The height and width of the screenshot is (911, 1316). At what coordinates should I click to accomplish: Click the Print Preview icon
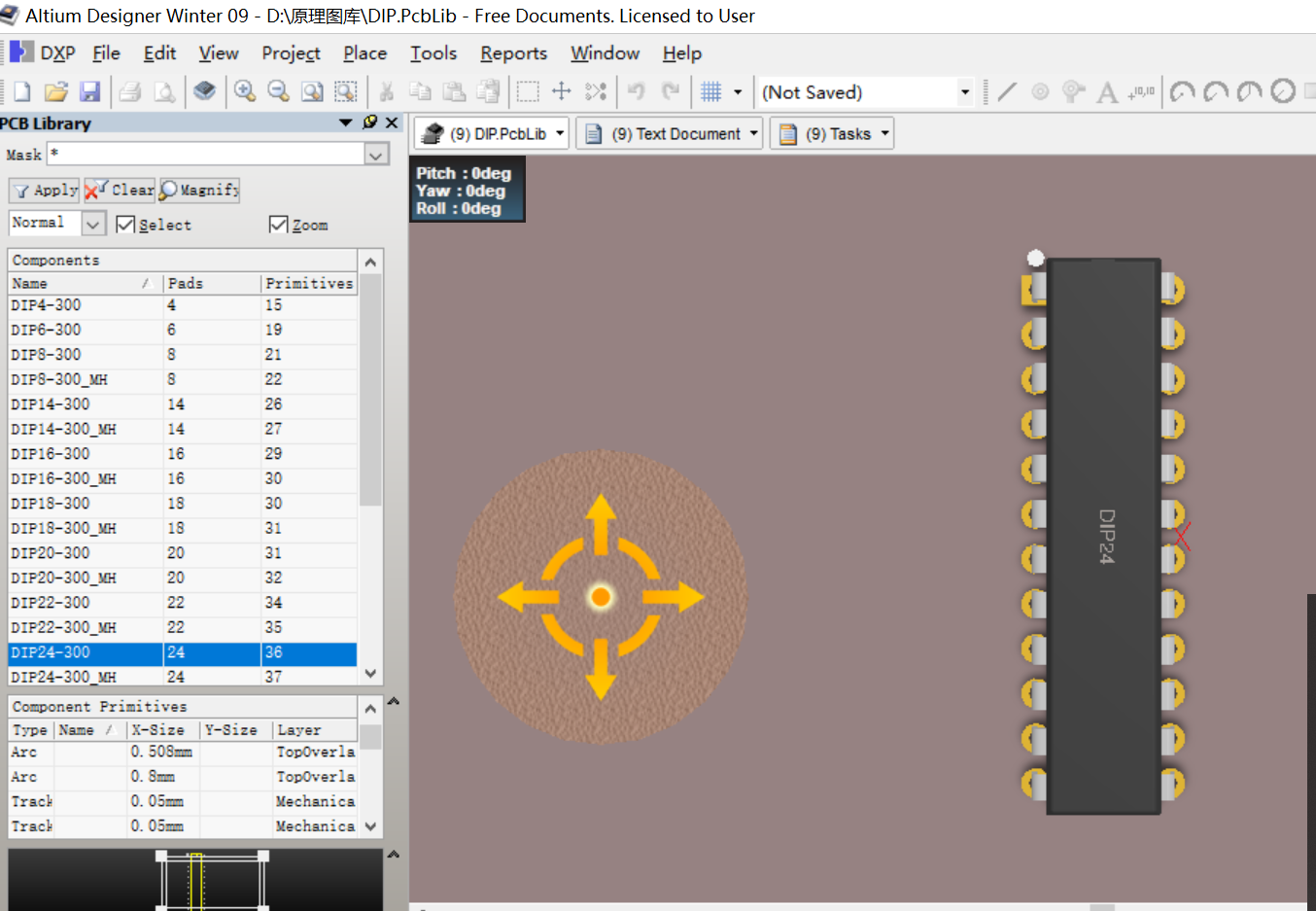tap(164, 91)
